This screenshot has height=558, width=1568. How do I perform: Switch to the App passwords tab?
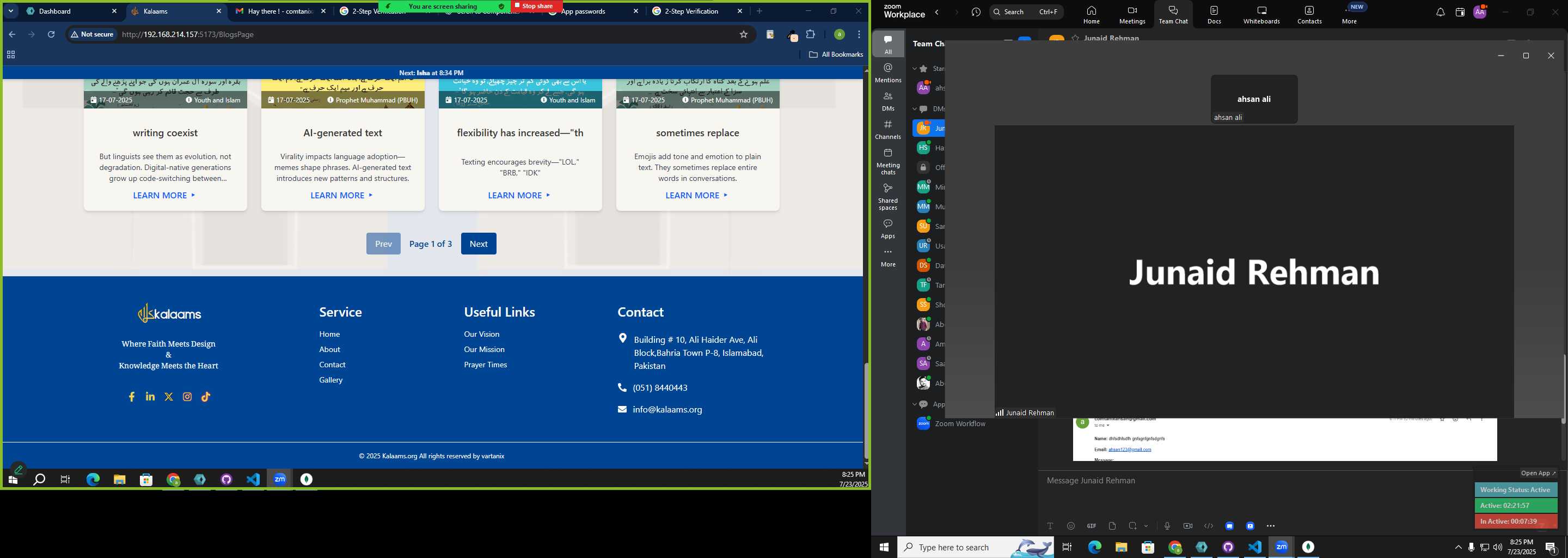tap(593, 11)
